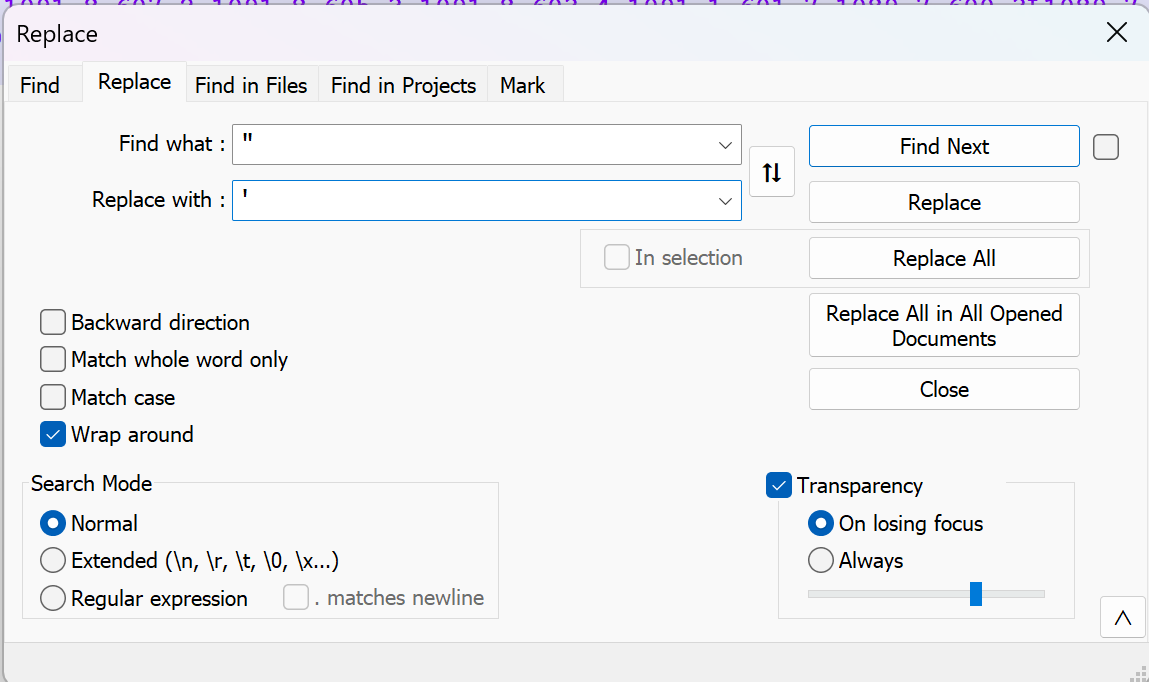Uncheck Wrap around
This screenshot has width=1149, height=682.
point(52,434)
